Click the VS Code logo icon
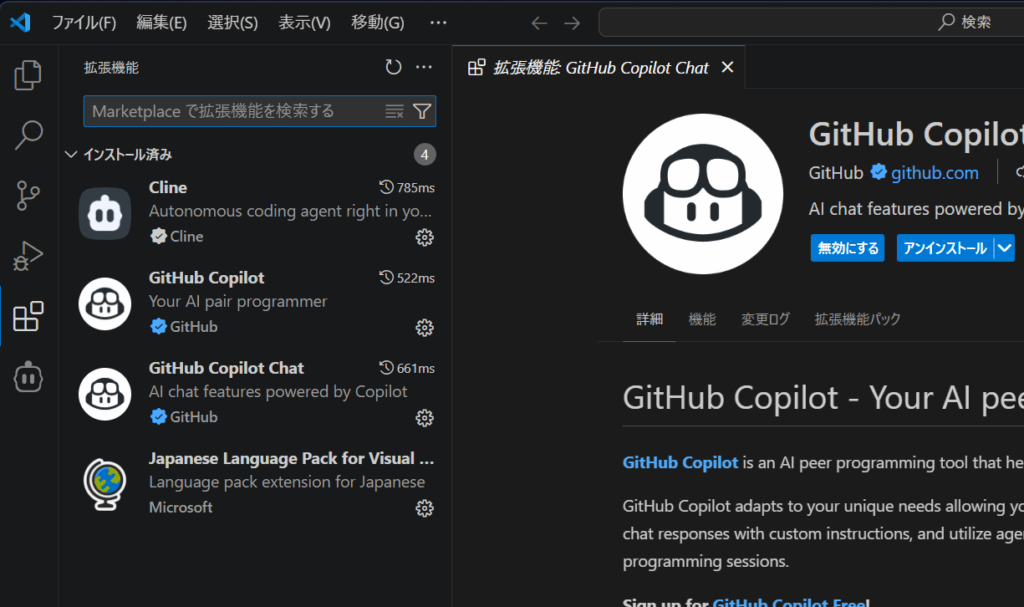 [x=20, y=22]
